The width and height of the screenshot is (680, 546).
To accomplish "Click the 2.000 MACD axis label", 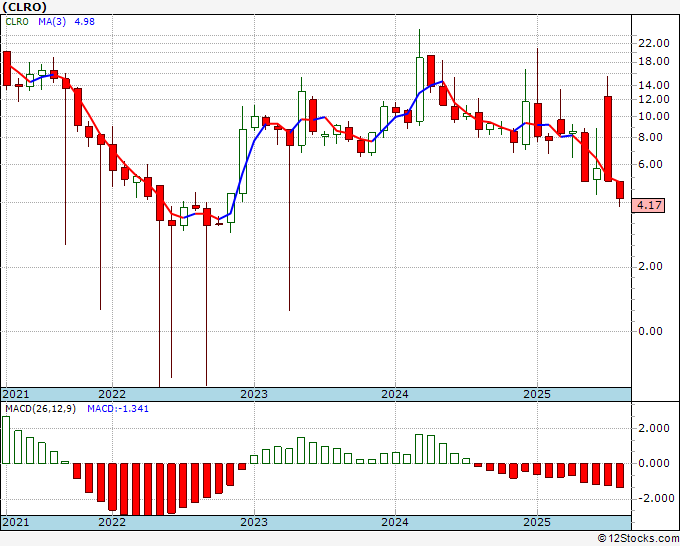I will tap(655, 428).
